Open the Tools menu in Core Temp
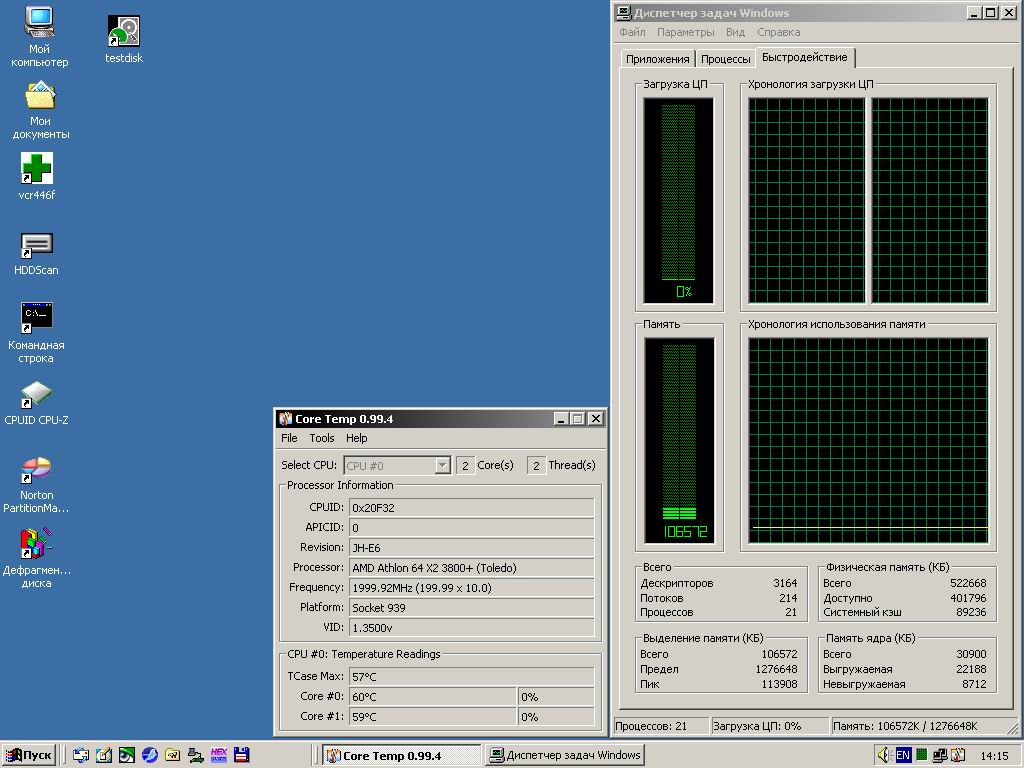The height and width of the screenshot is (768, 1024). click(x=322, y=438)
